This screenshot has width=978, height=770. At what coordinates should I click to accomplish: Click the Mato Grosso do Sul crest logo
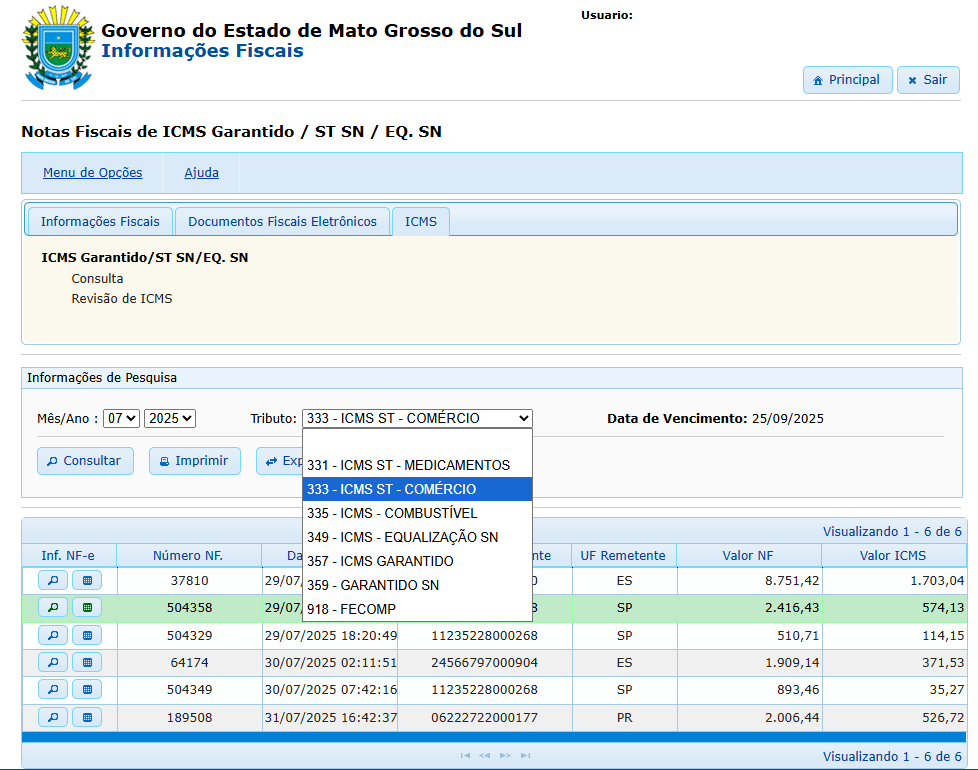click(57, 47)
